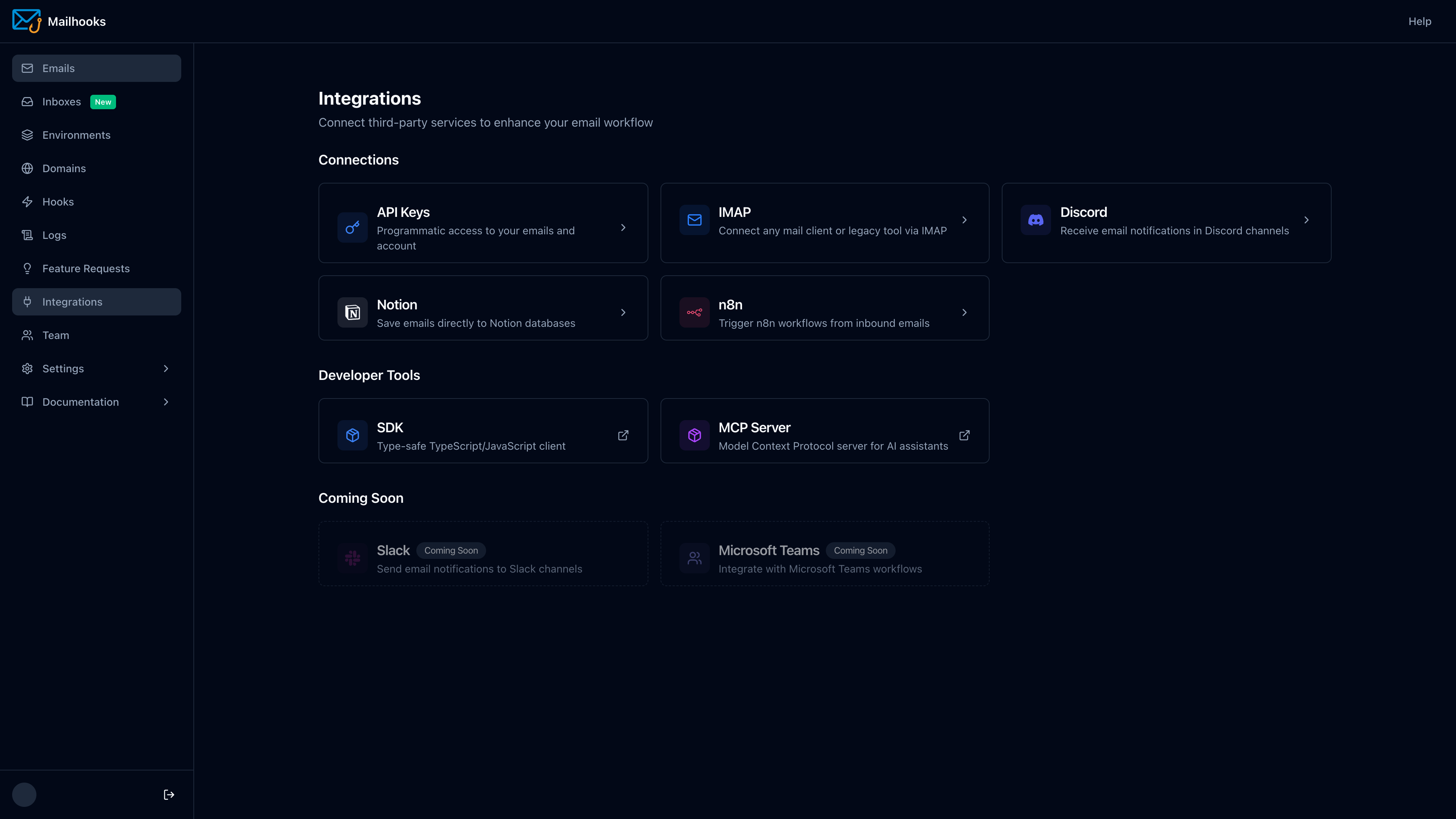Open Emails in the sidebar
This screenshot has width=1456, height=819.
[x=97, y=68]
